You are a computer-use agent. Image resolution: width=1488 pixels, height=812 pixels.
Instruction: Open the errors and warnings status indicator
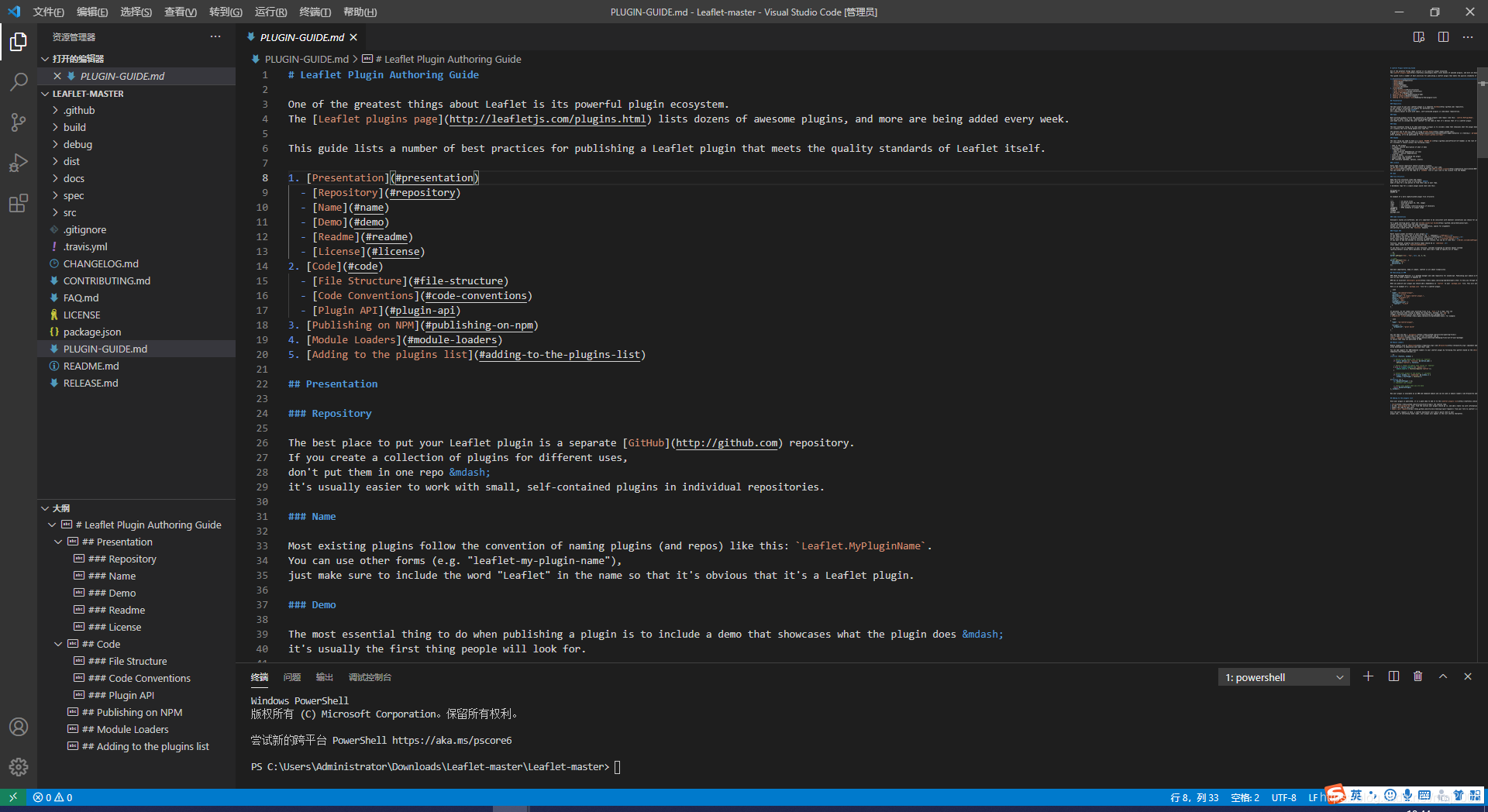(53, 797)
